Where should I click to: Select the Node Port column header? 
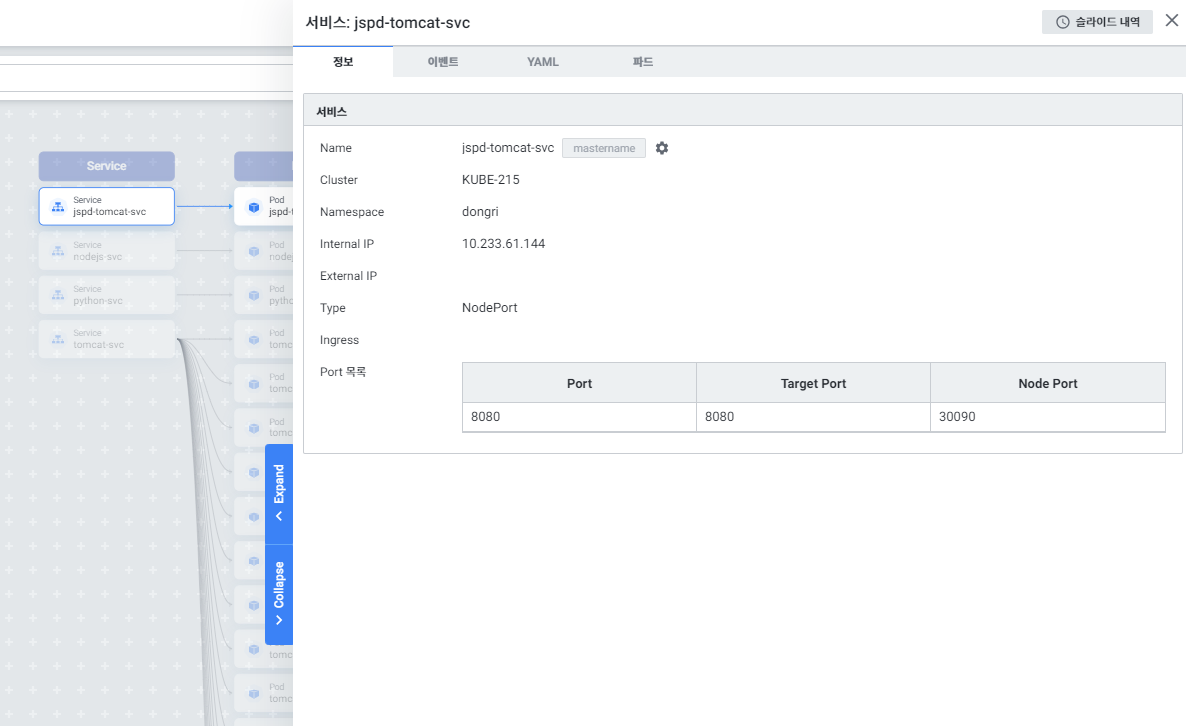[x=1047, y=383]
